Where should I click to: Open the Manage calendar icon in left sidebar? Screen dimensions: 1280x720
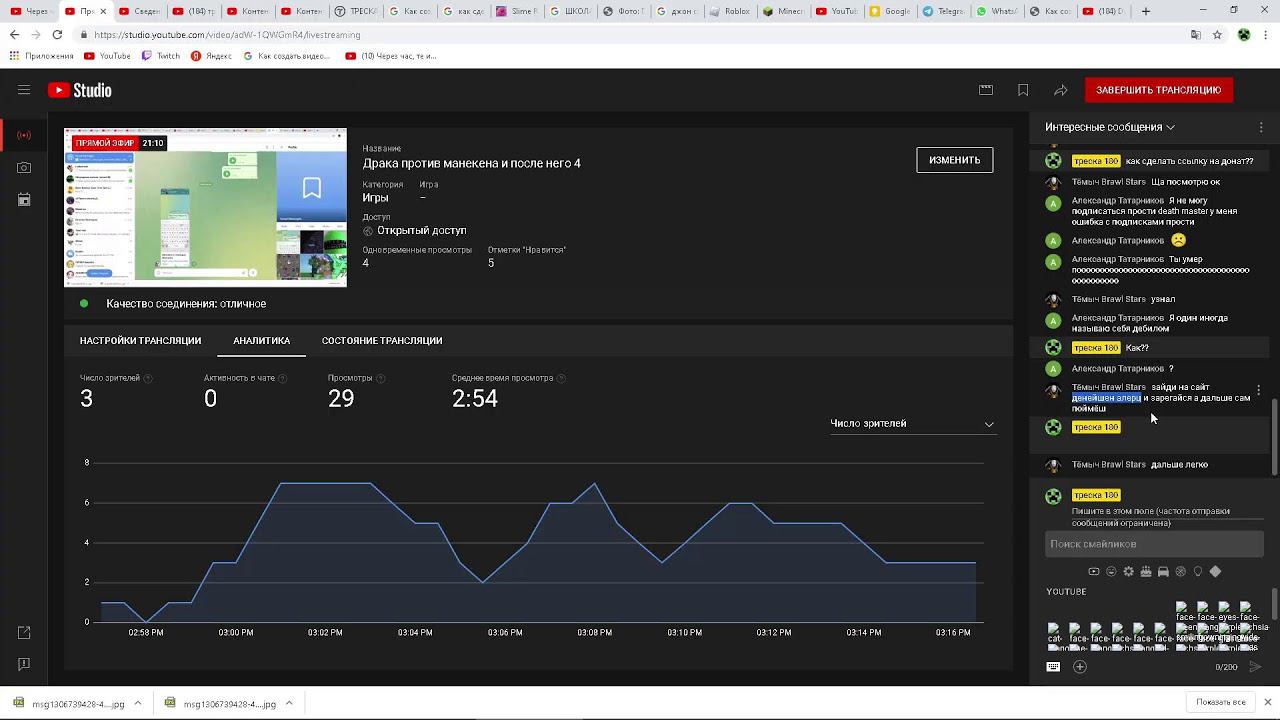click(24, 200)
